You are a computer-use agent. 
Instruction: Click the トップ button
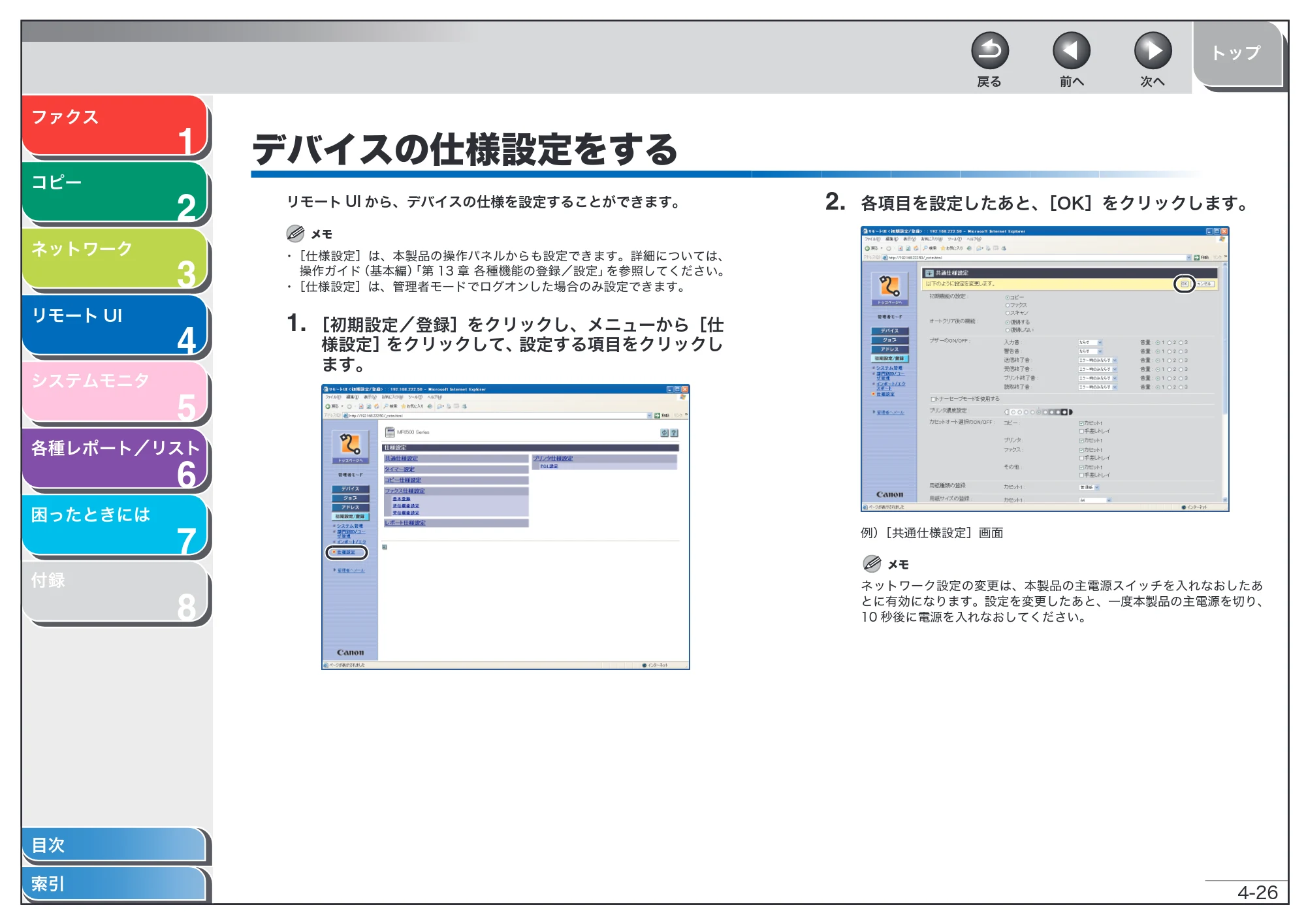1237,54
